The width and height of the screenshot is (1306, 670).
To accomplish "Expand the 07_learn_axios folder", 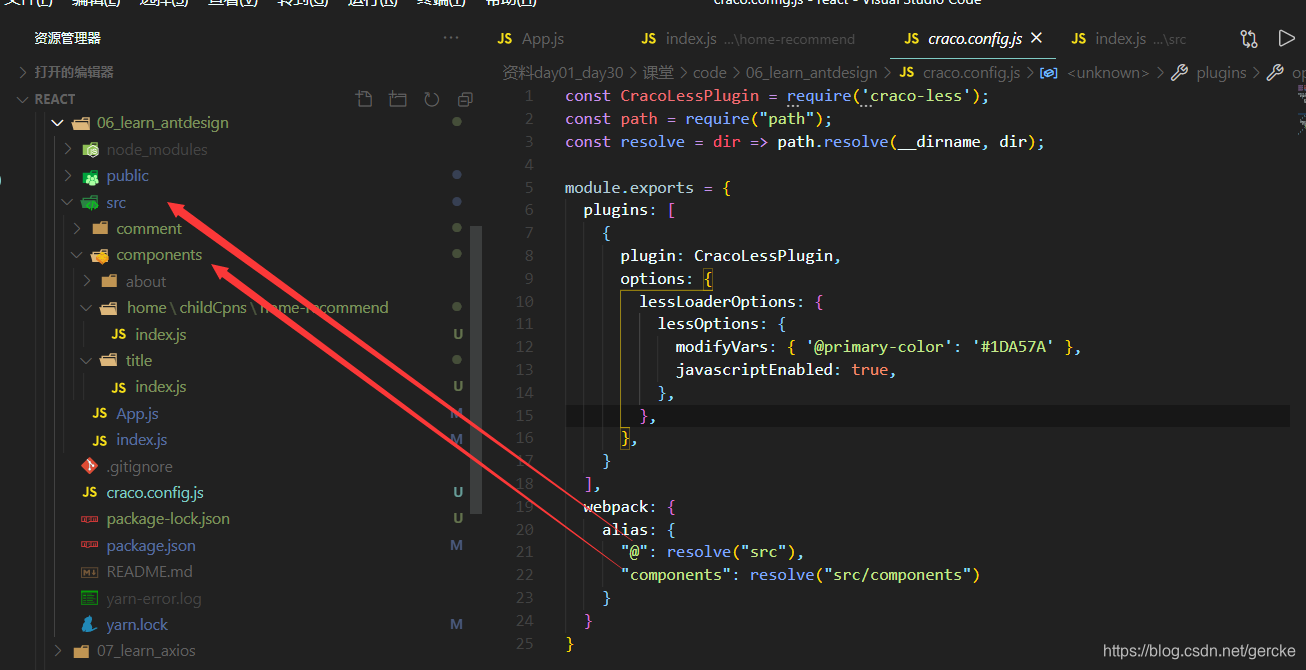I will pyautogui.click(x=57, y=651).
